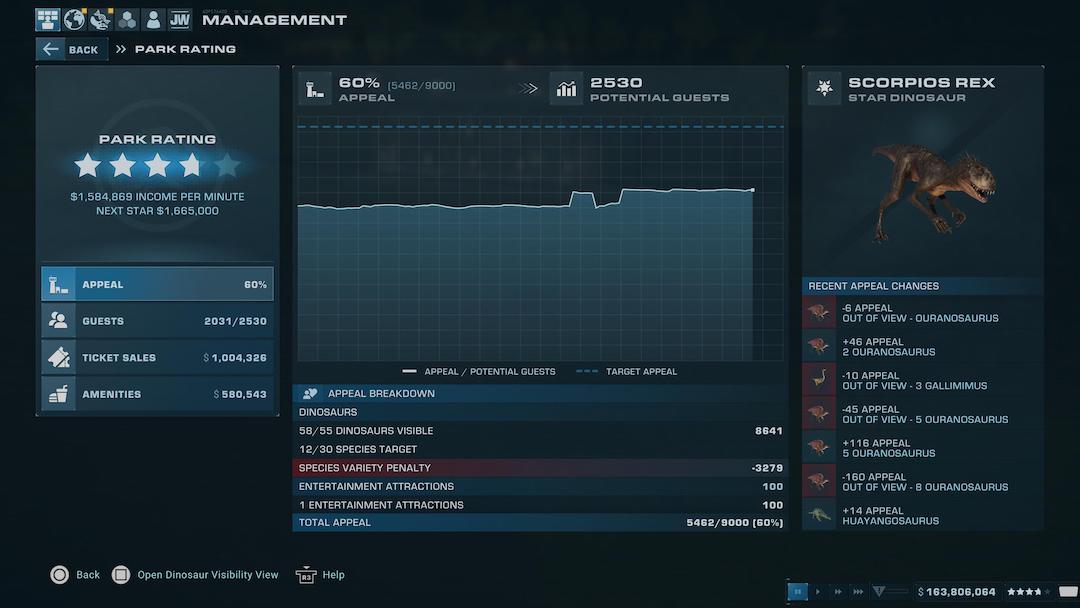This screenshot has width=1080, height=608.
Task: Select the 12/30 Species Target row
Action: pyautogui.click(x=541, y=449)
